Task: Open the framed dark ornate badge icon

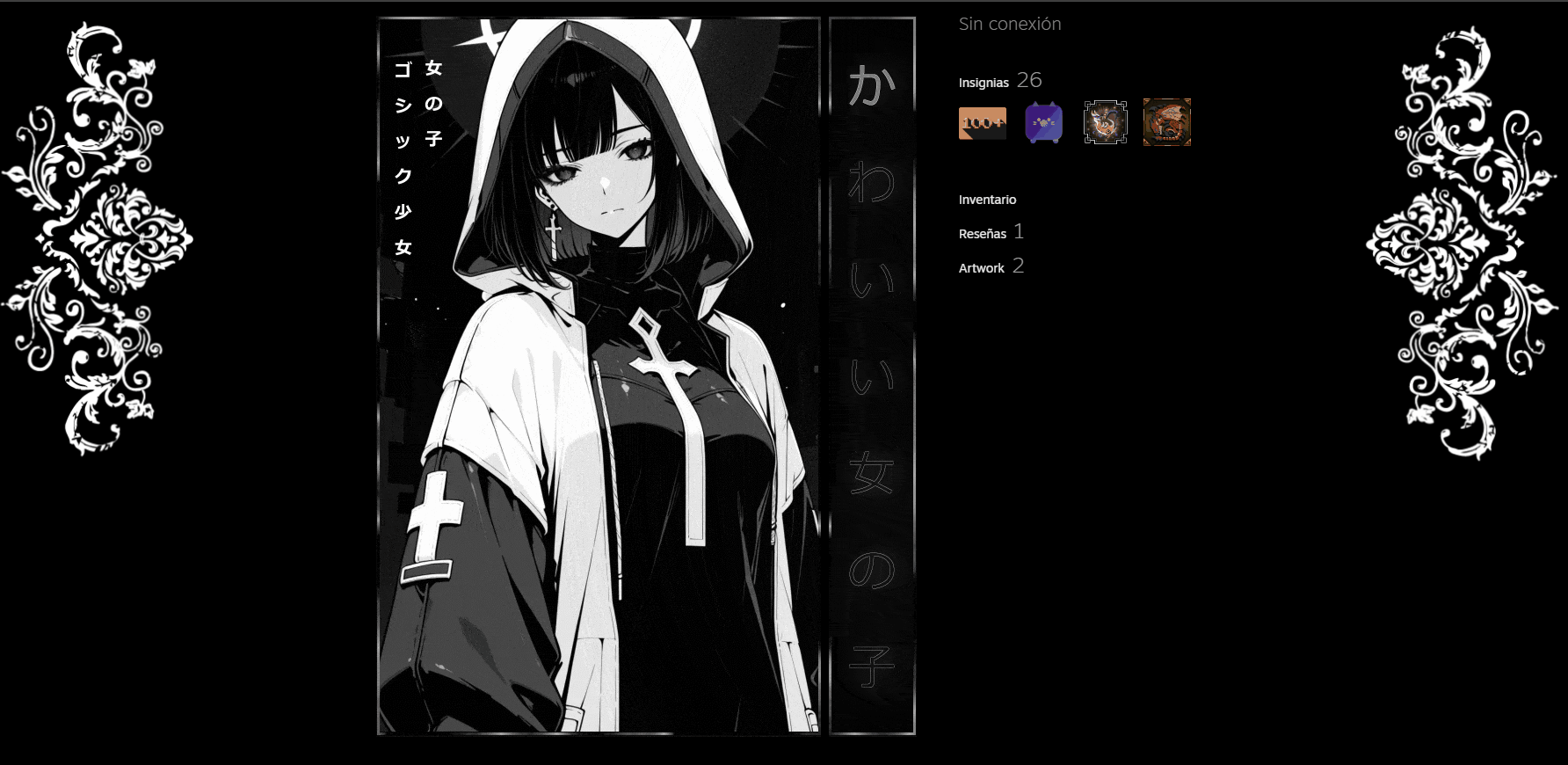Action: [1106, 122]
